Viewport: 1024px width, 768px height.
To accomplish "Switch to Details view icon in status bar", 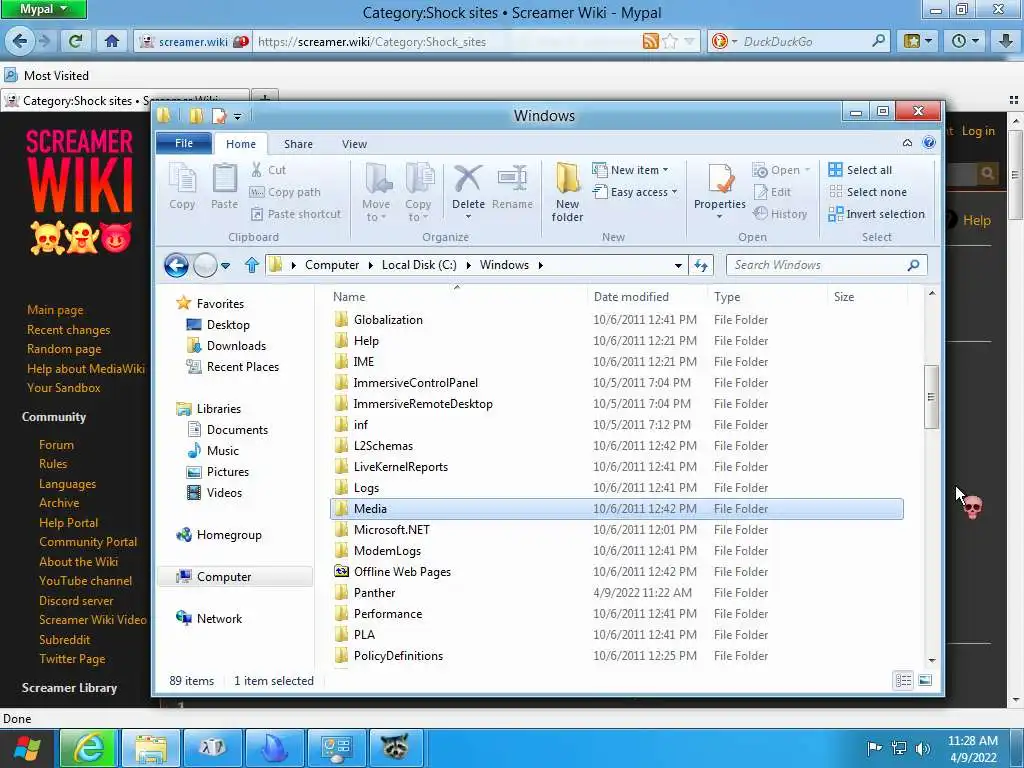I will point(904,680).
